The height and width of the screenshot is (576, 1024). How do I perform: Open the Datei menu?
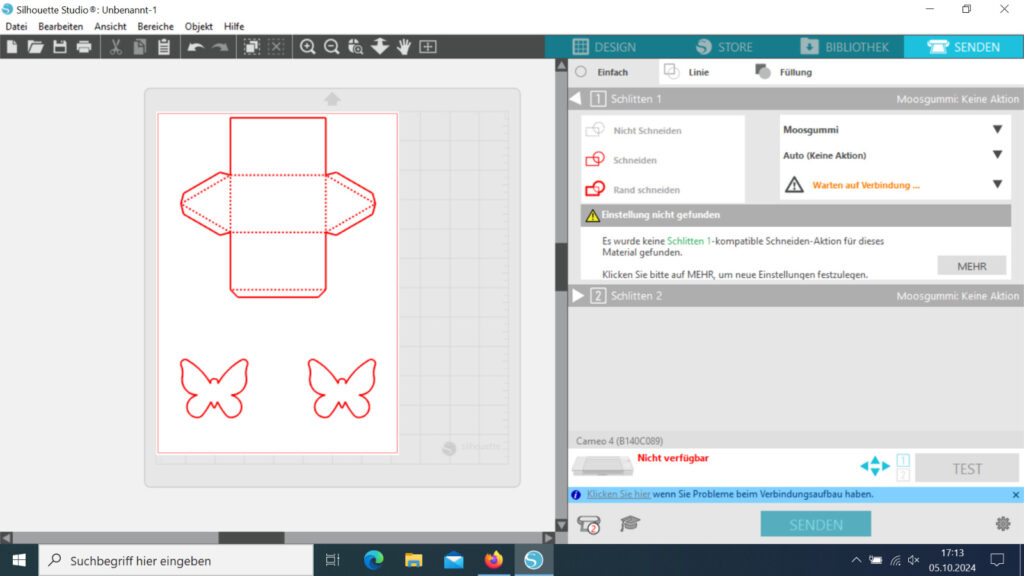pyautogui.click(x=16, y=26)
